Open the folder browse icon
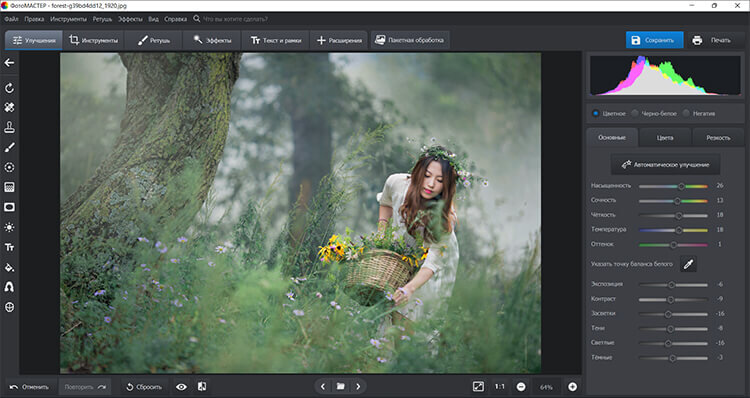750x398 pixels. coord(341,387)
